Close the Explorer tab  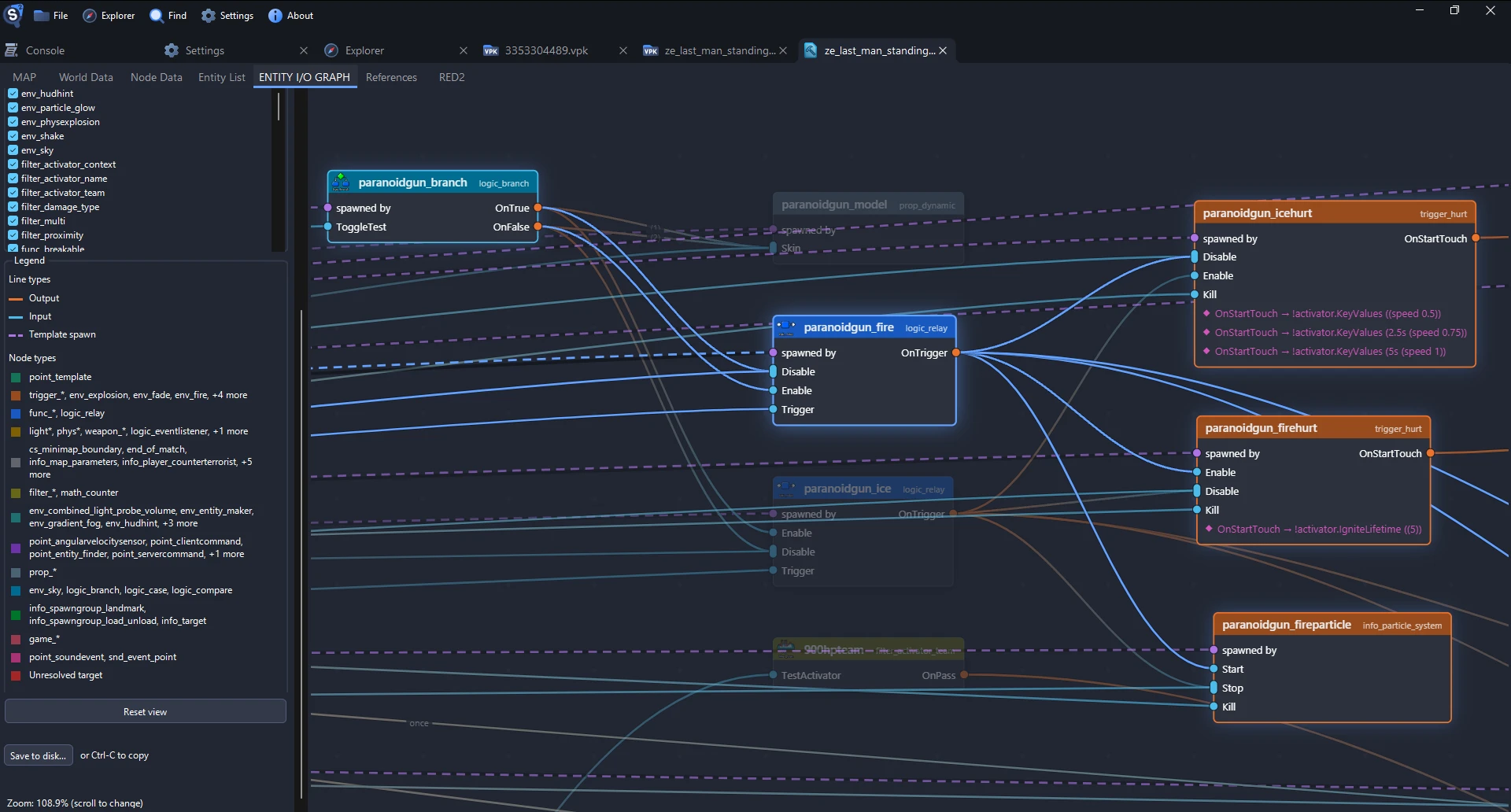tap(464, 50)
